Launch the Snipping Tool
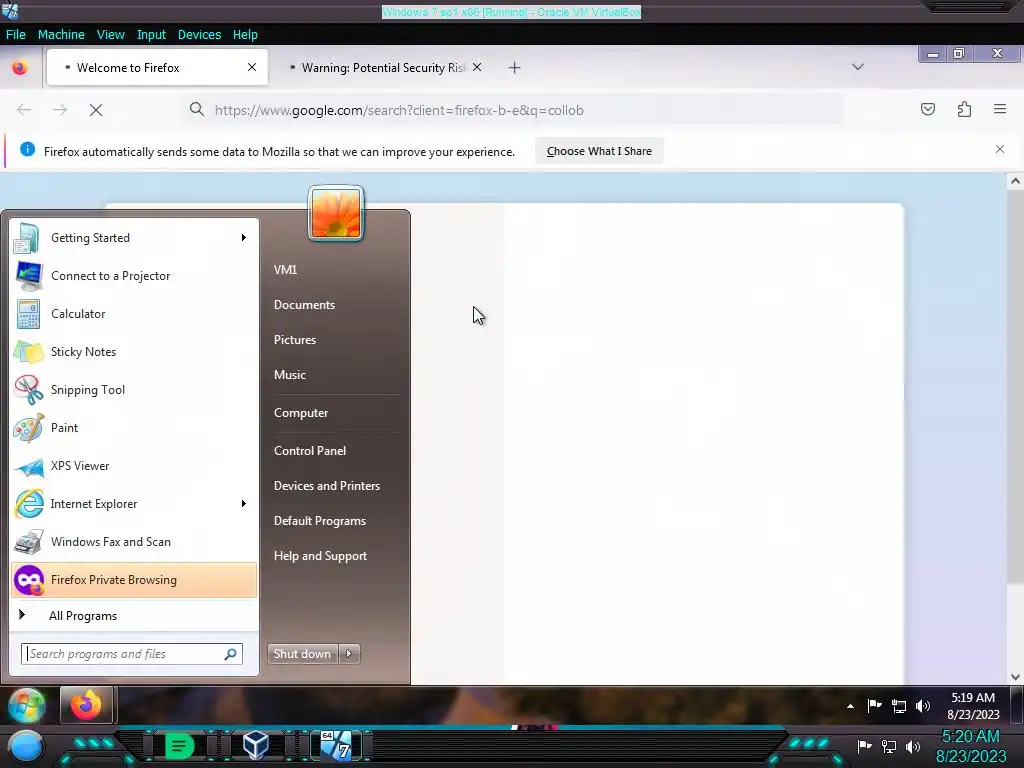1024x768 pixels. [134, 389]
